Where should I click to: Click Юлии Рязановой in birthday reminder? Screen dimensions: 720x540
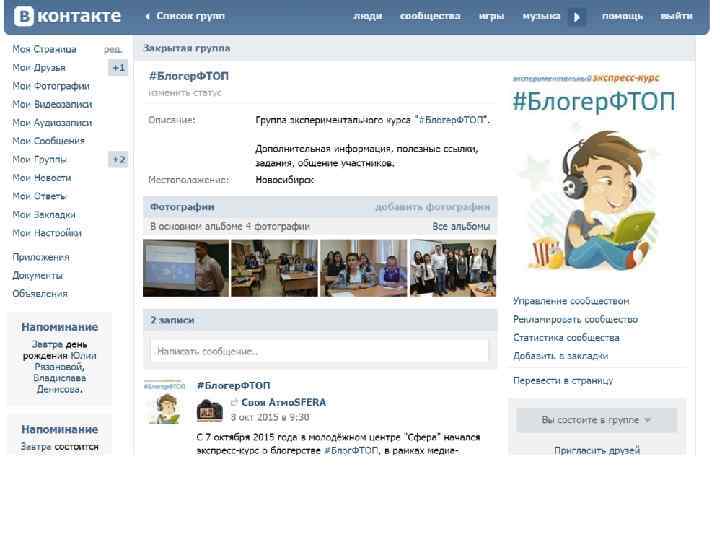click(x=67, y=361)
